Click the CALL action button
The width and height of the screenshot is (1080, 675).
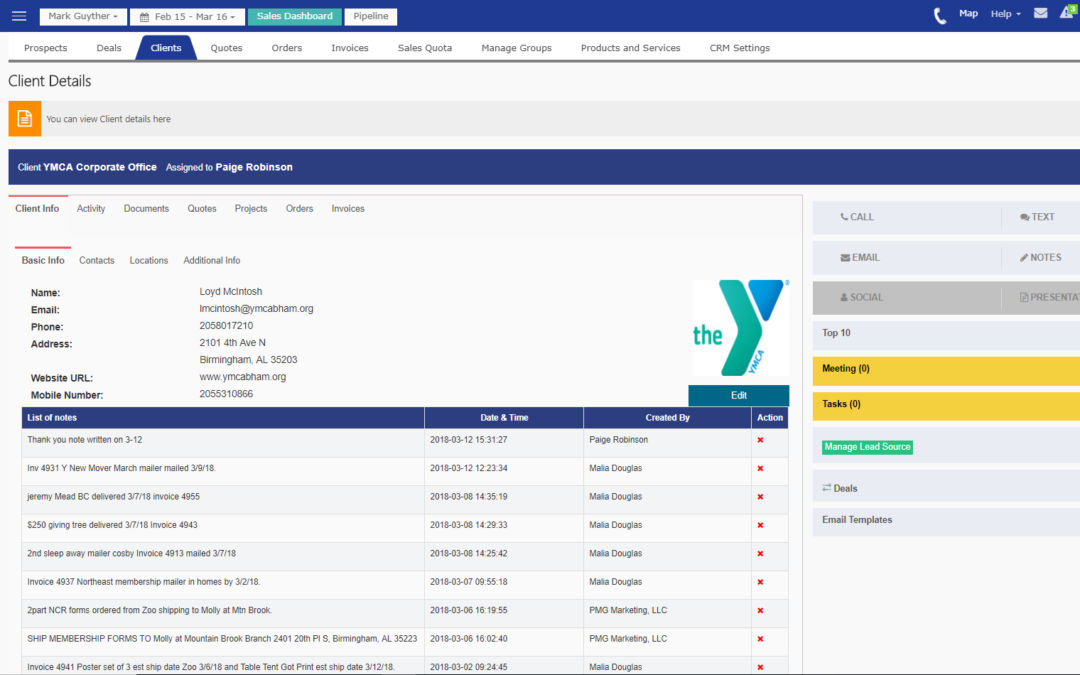[857, 217]
